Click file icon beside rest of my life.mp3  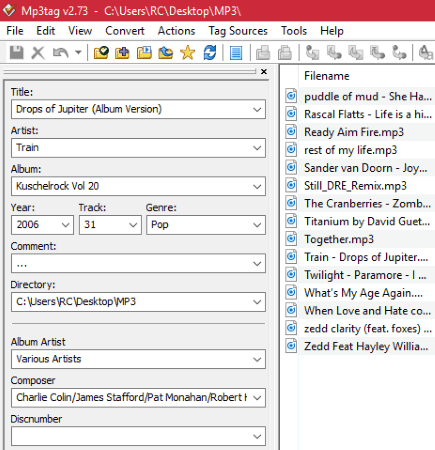click(x=291, y=149)
